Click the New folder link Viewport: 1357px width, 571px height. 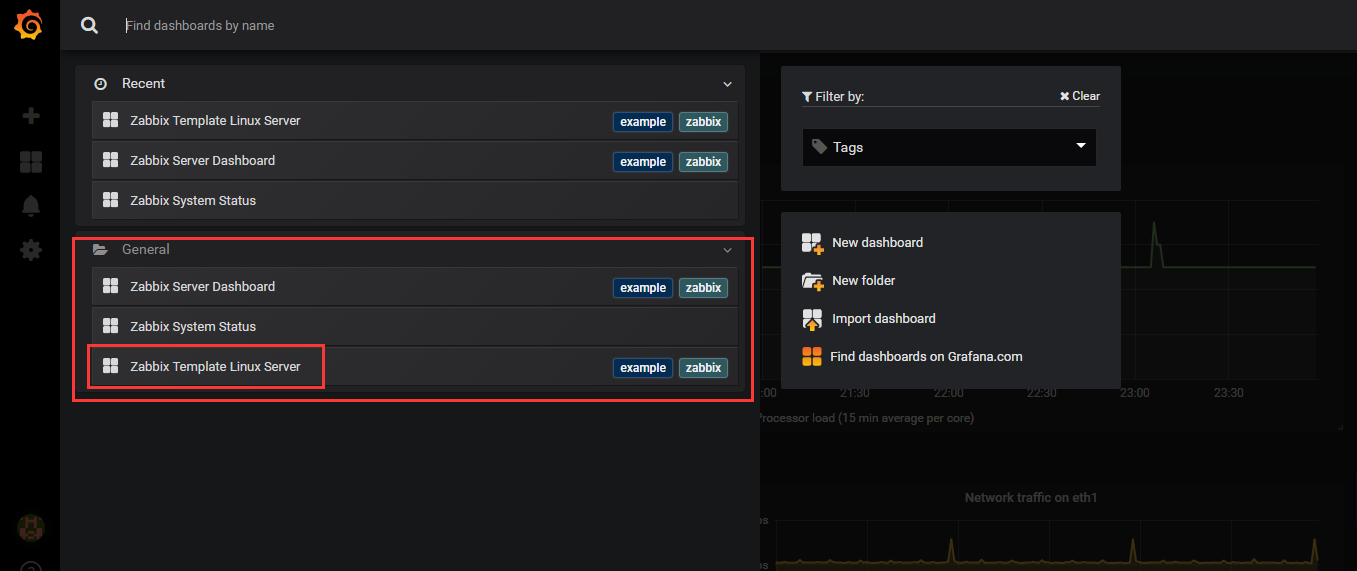click(x=864, y=281)
